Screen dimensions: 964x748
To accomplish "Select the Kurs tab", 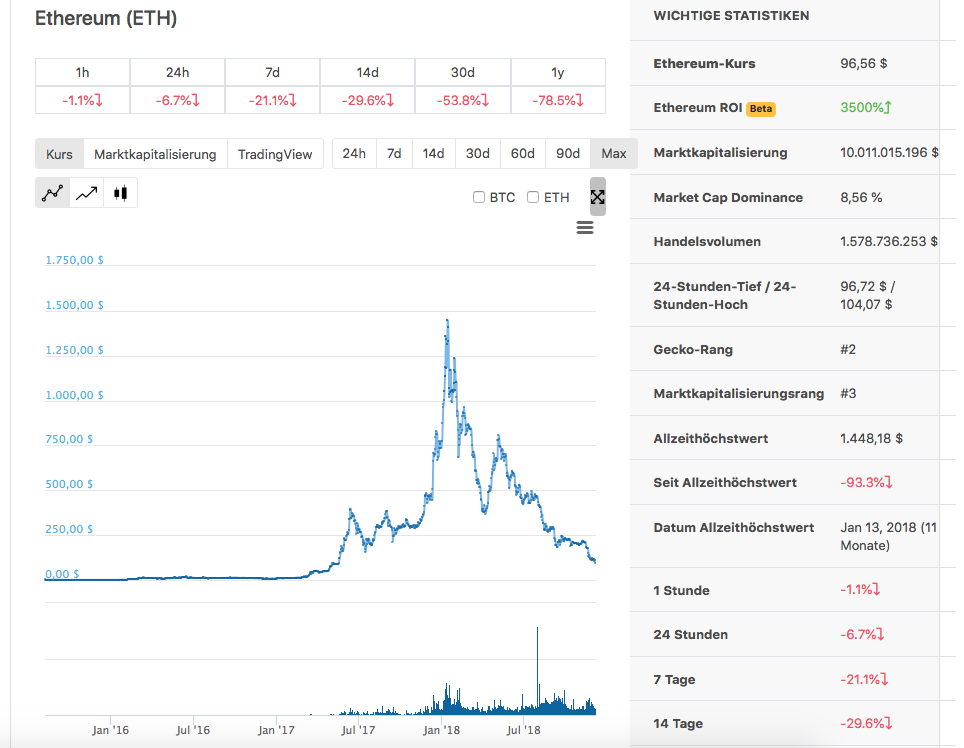I will tap(58, 154).
